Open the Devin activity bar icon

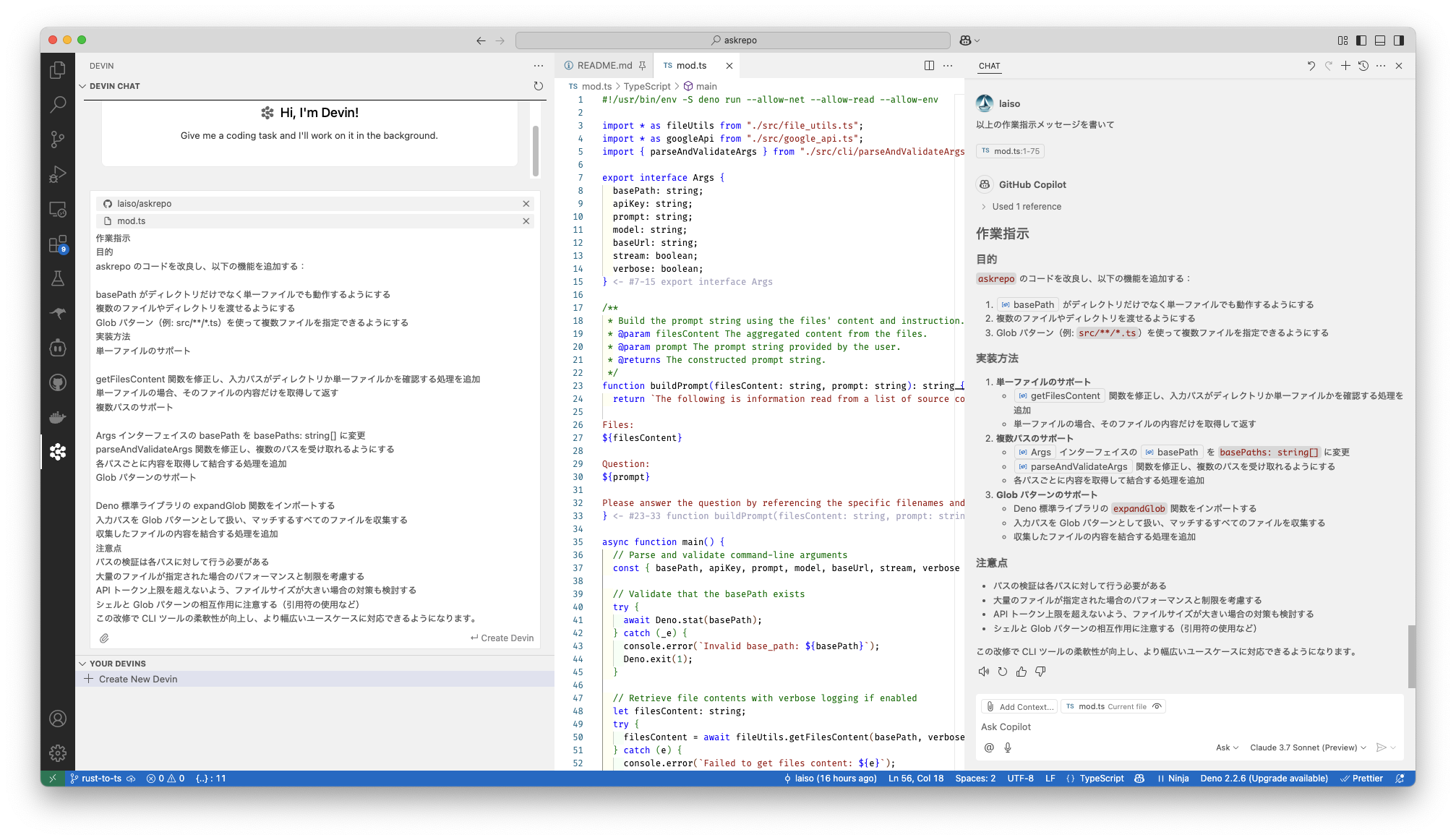tap(58, 452)
